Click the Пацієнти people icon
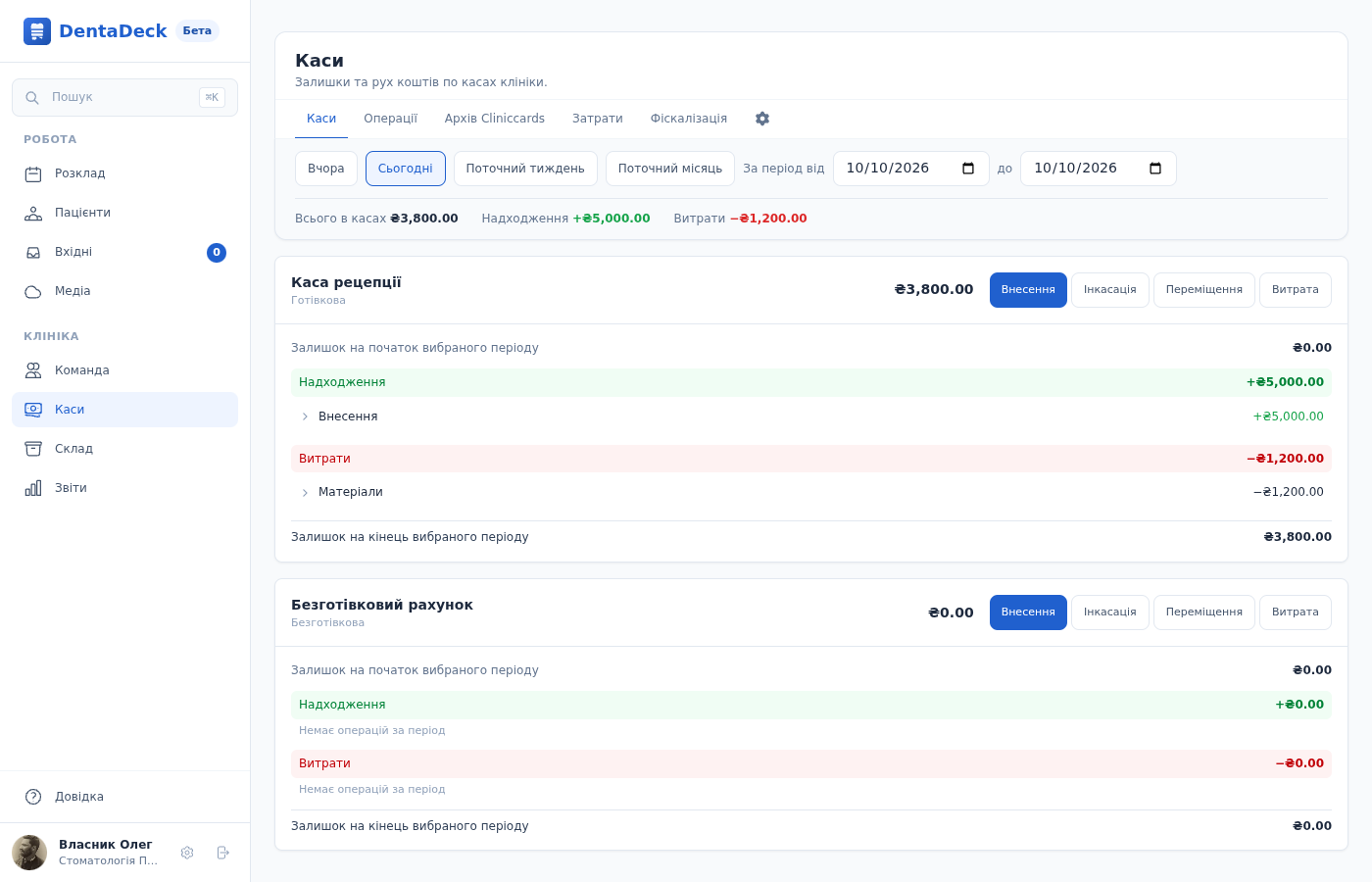The image size is (1372, 882). tap(33, 213)
